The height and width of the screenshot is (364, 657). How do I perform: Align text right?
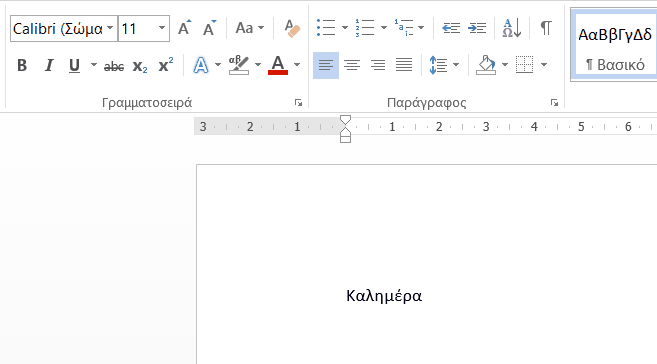tap(378, 65)
